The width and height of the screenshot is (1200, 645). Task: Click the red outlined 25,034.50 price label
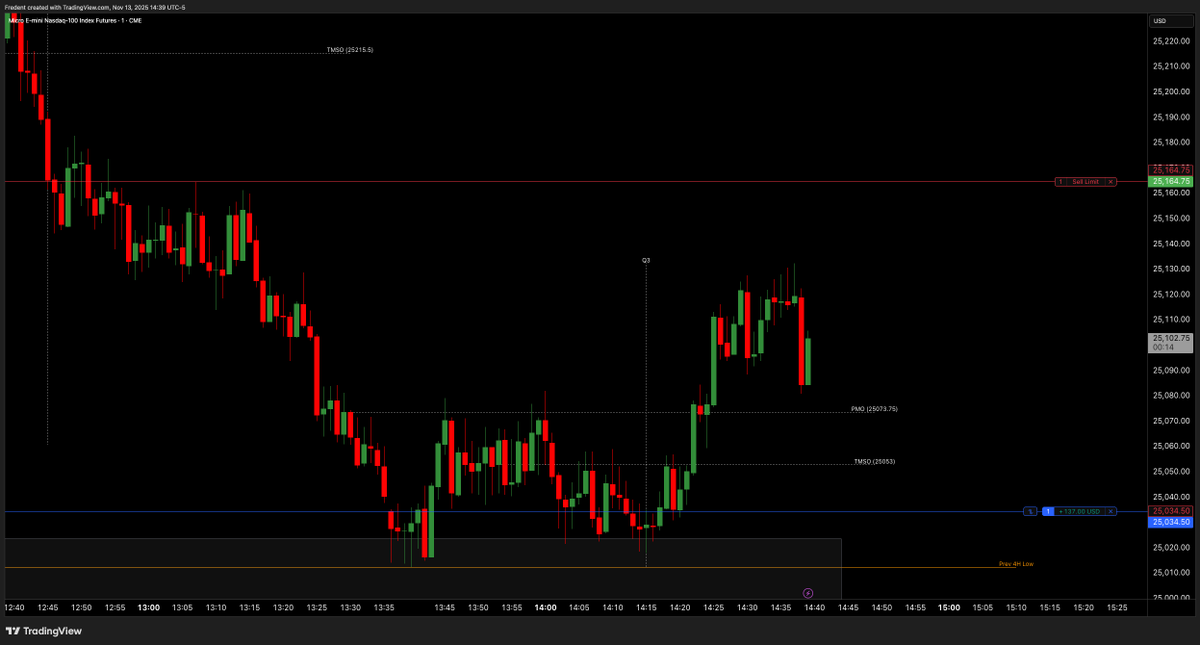pyautogui.click(x=1171, y=511)
